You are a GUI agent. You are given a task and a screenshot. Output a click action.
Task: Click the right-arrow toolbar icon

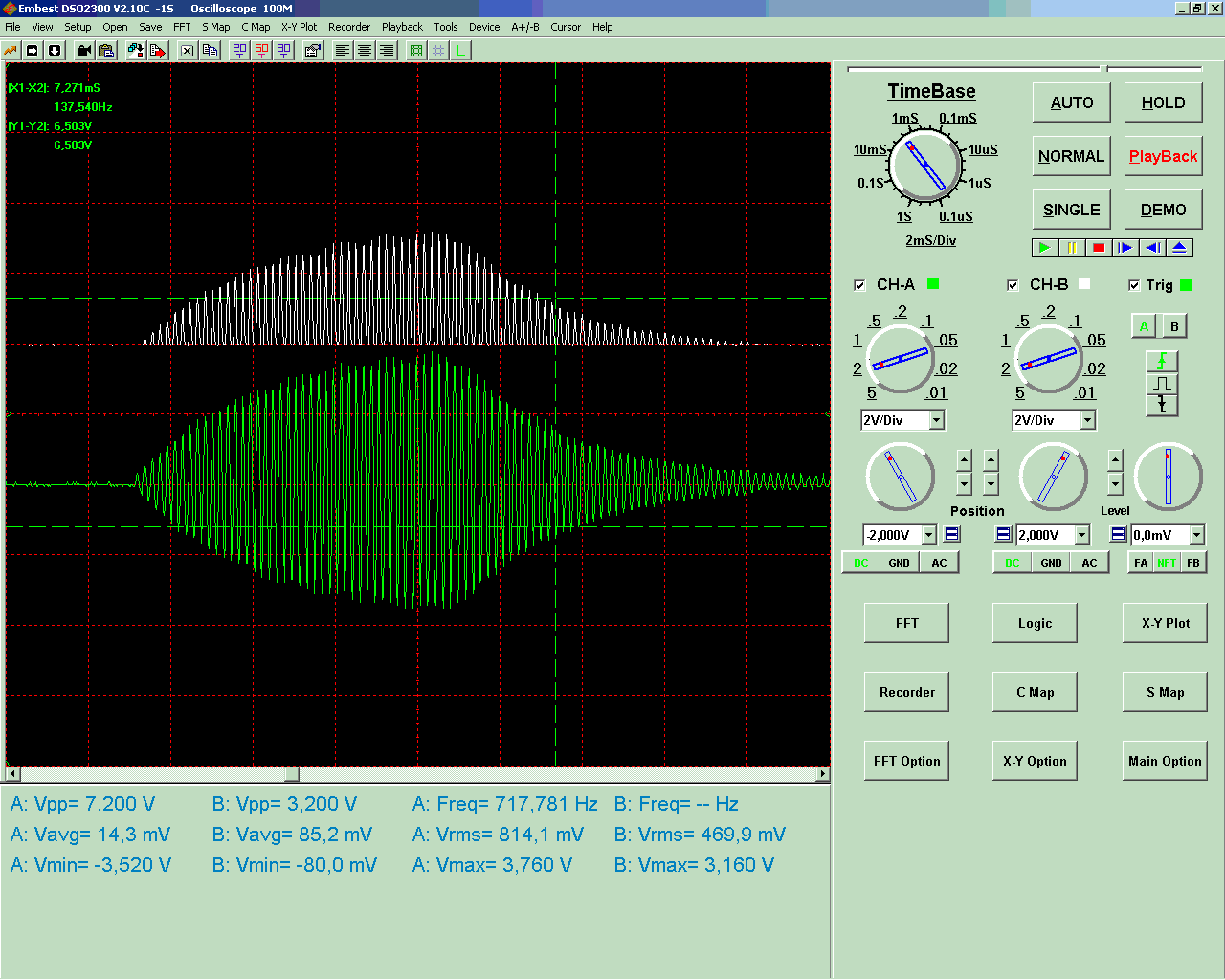tap(33, 51)
